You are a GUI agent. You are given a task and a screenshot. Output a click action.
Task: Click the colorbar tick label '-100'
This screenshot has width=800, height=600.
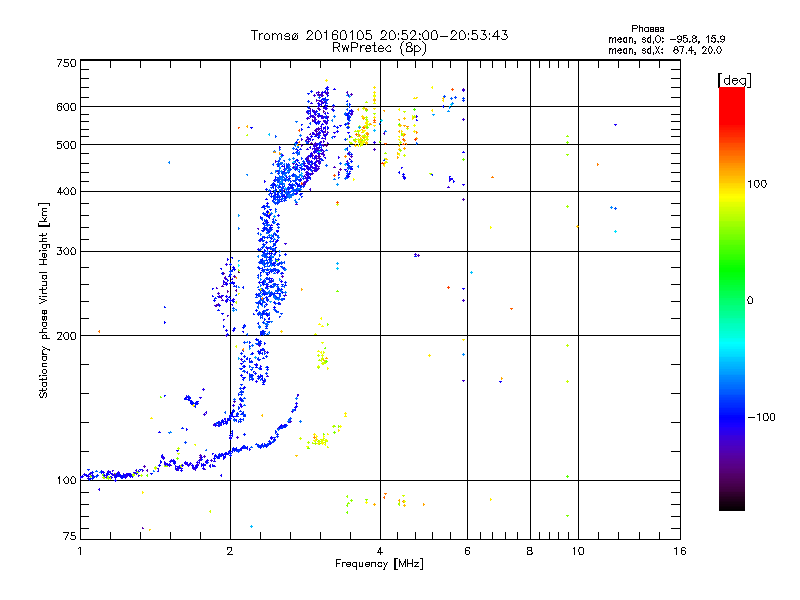[x=761, y=417]
